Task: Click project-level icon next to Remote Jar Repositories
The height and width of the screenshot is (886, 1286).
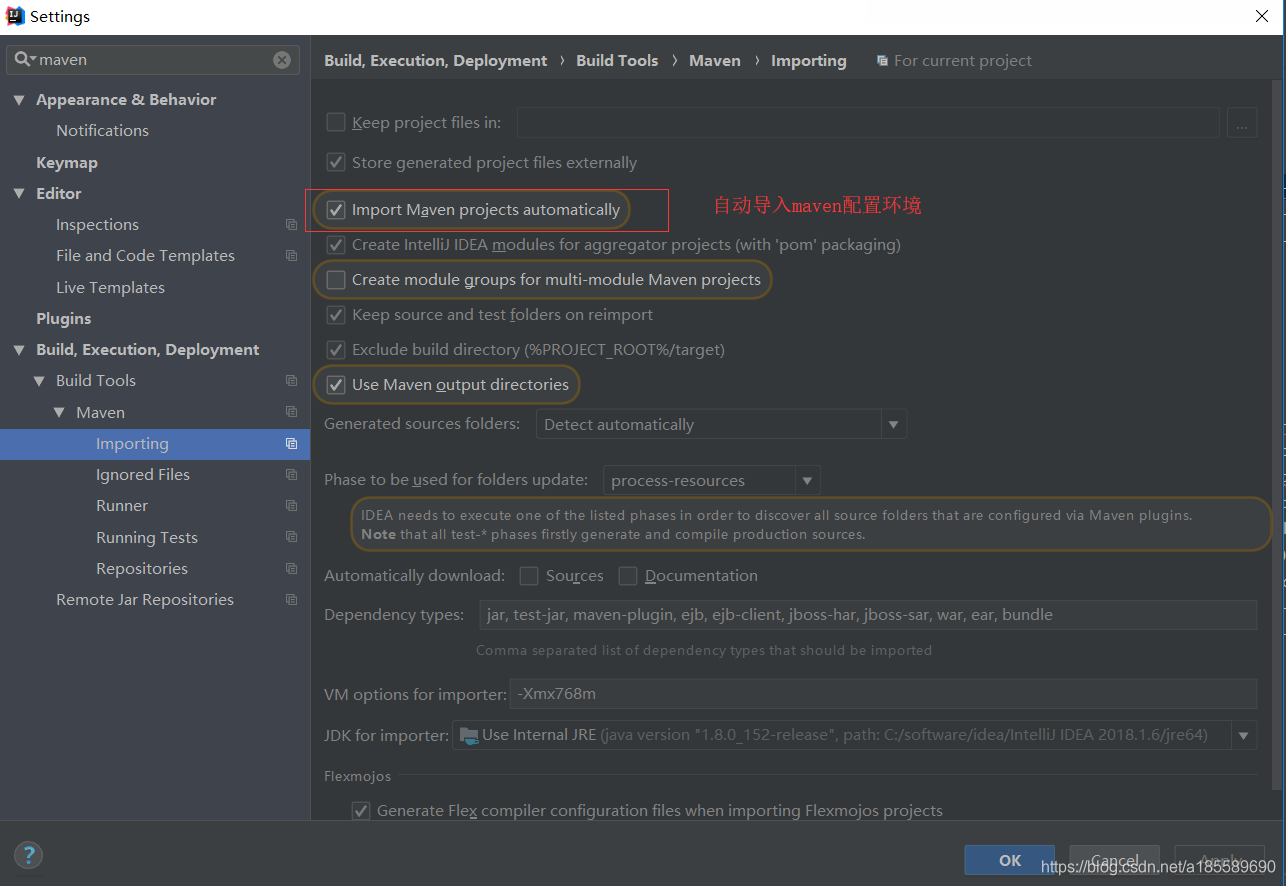Action: pos(291,600)
